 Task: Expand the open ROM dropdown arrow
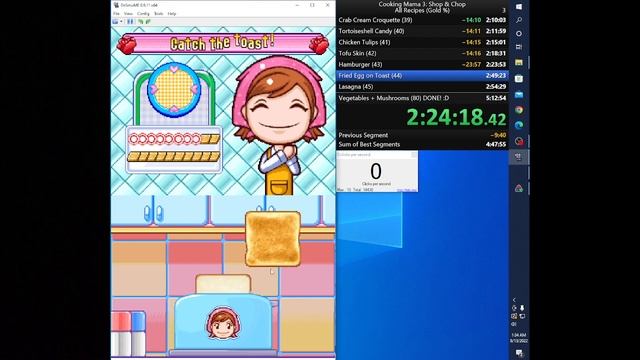(x=121, y=21)
